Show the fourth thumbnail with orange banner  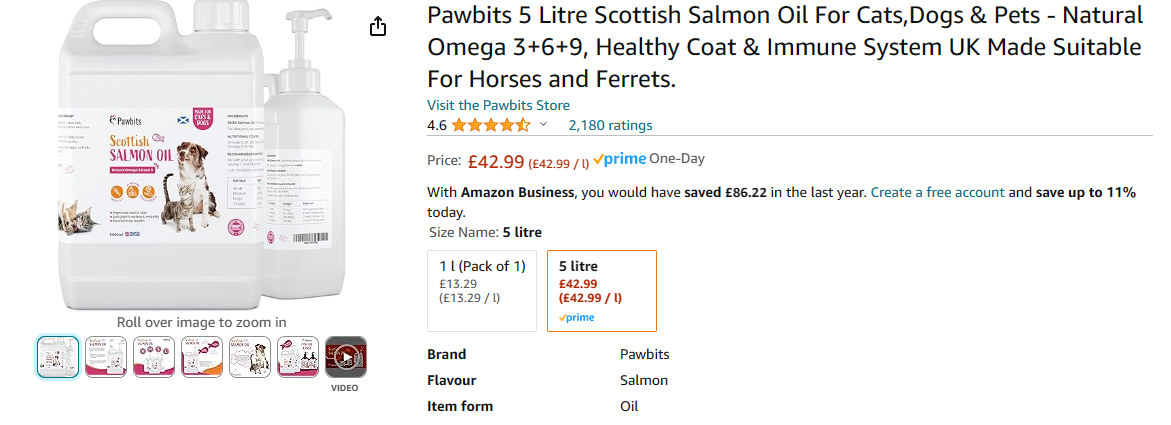(x=202, y=357)
